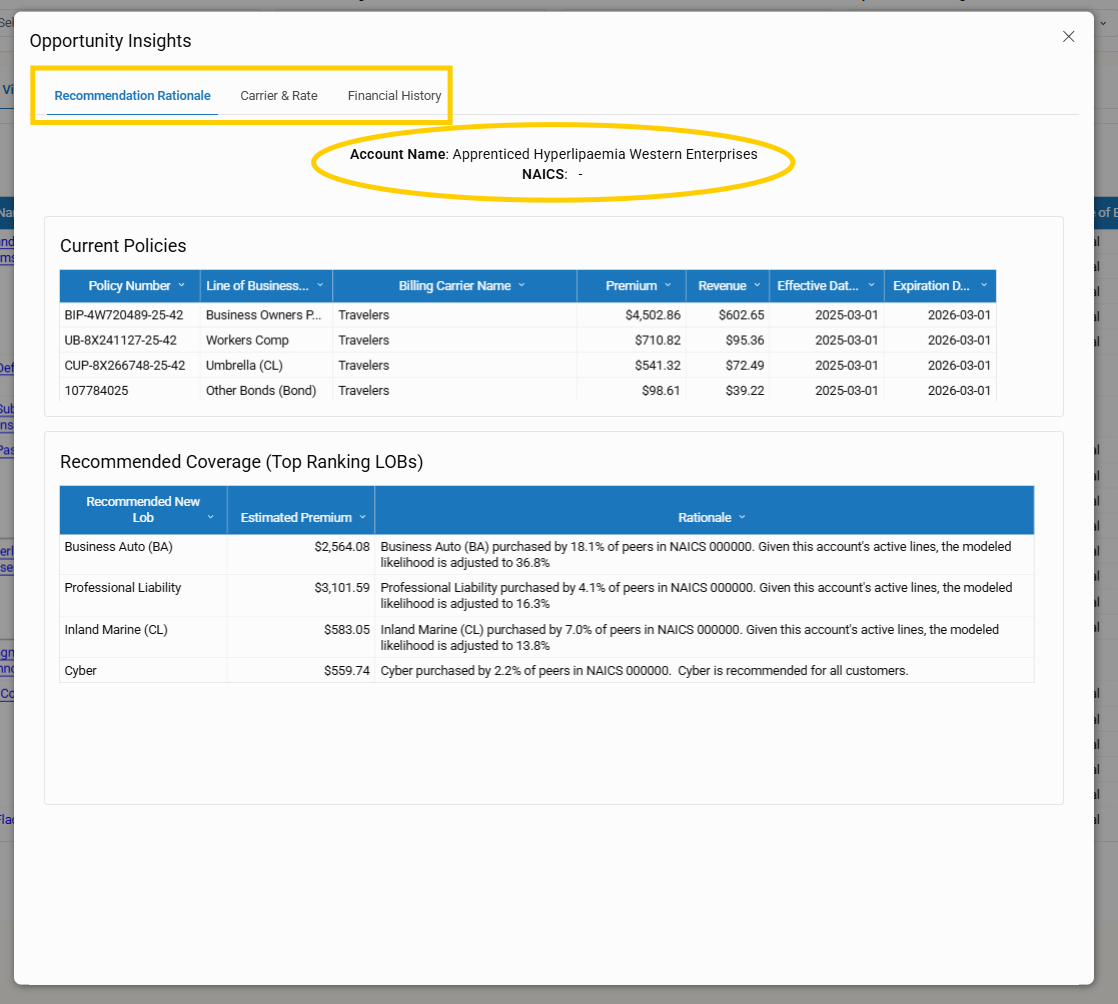Select the Umbrella (CL) line of business cell
1118x1004 pixels.
point(244,365)
